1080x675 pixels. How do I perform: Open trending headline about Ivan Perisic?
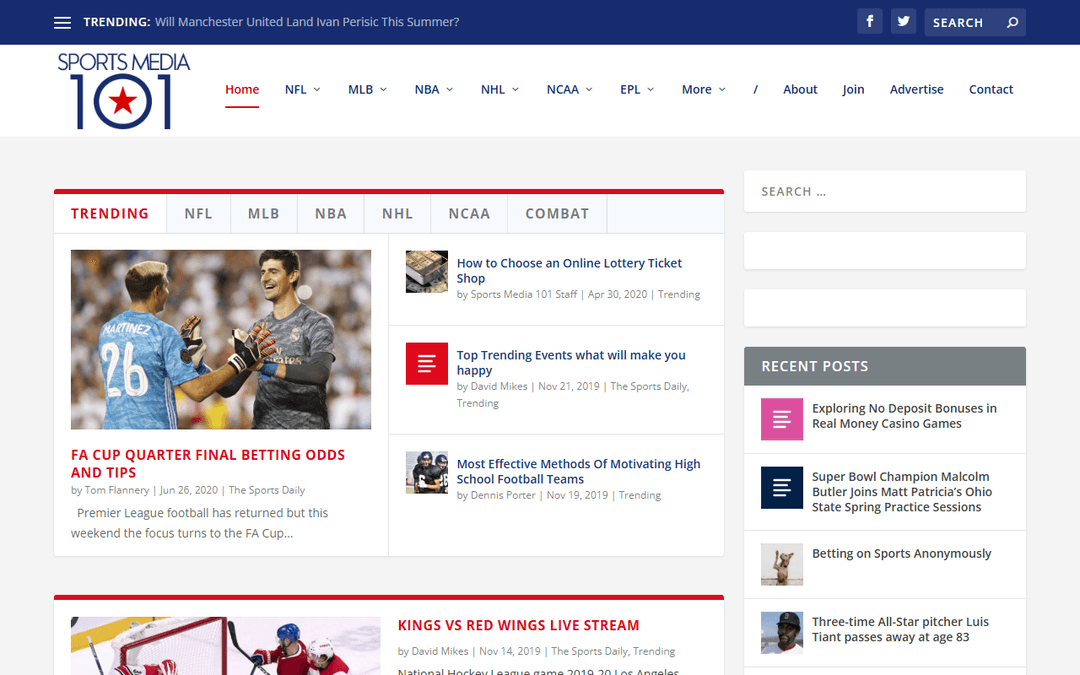pyautogui.click(x=307, y=22)
